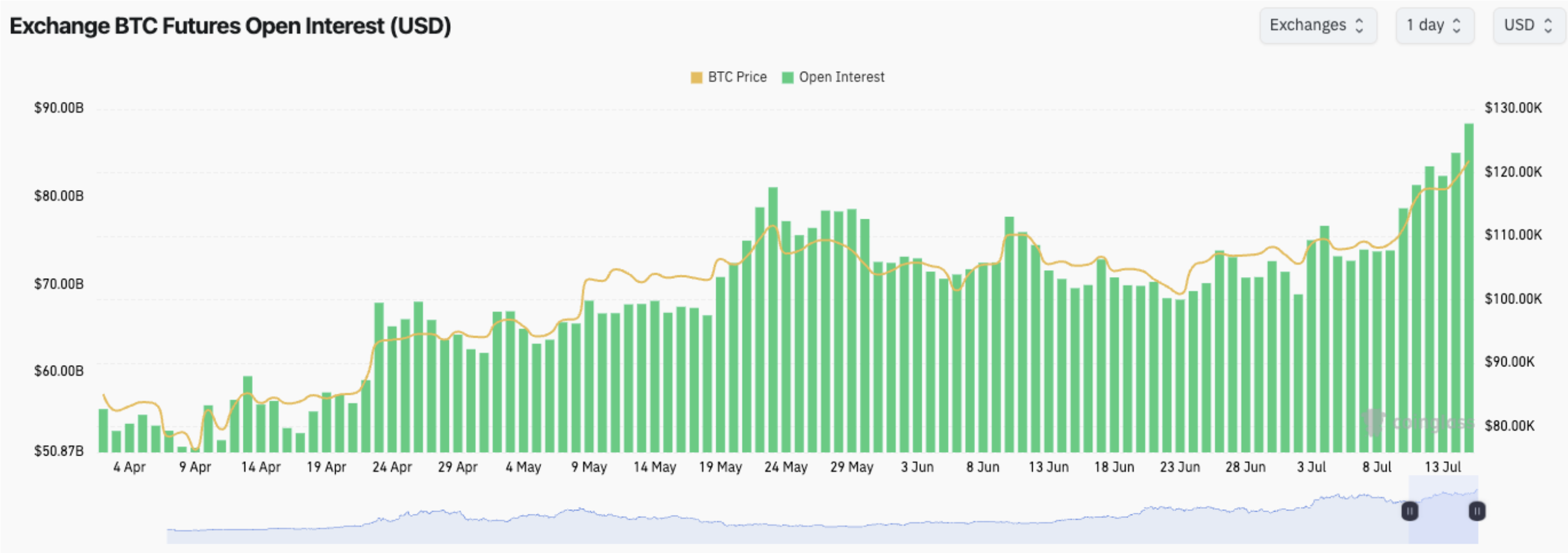
Task: Click the yellow BTC Price legend square
Action: pyautogui.click(x=696, y=77)
